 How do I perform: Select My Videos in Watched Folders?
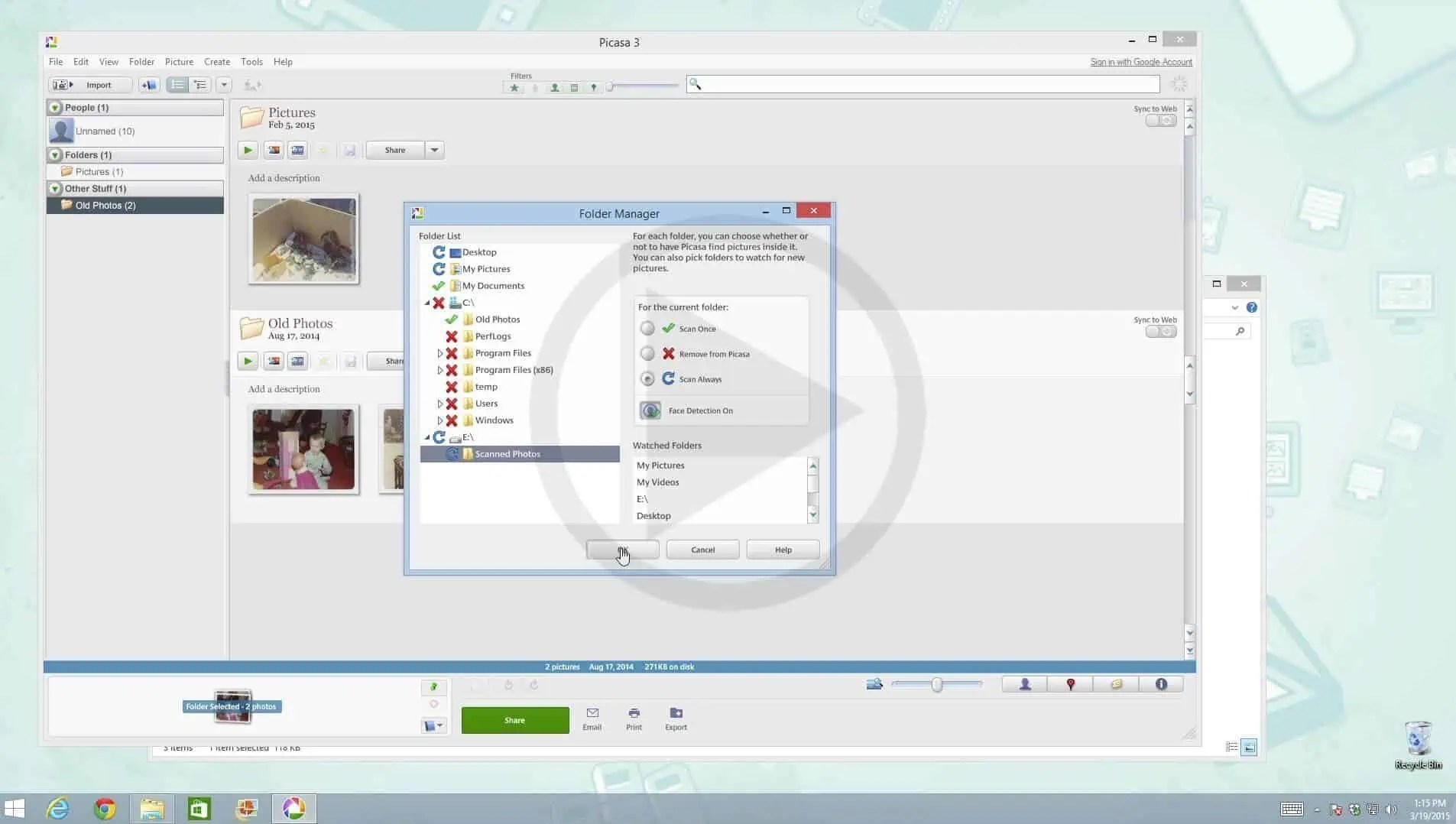(x=658, y=482)
